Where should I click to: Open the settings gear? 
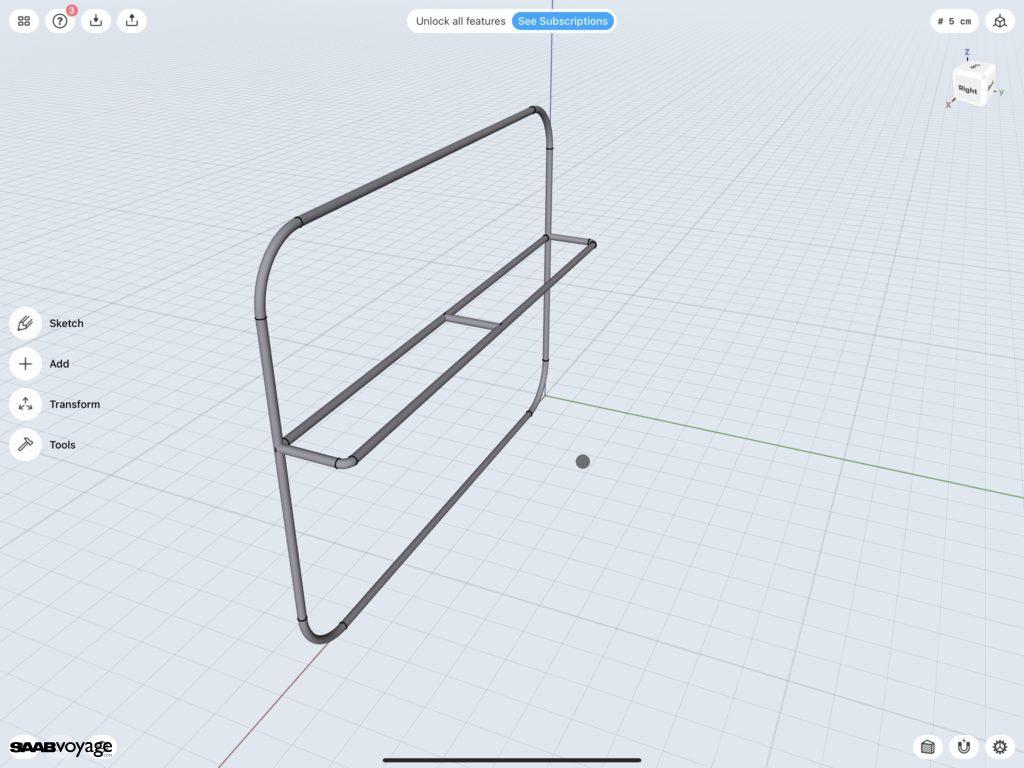coord(998,746)
